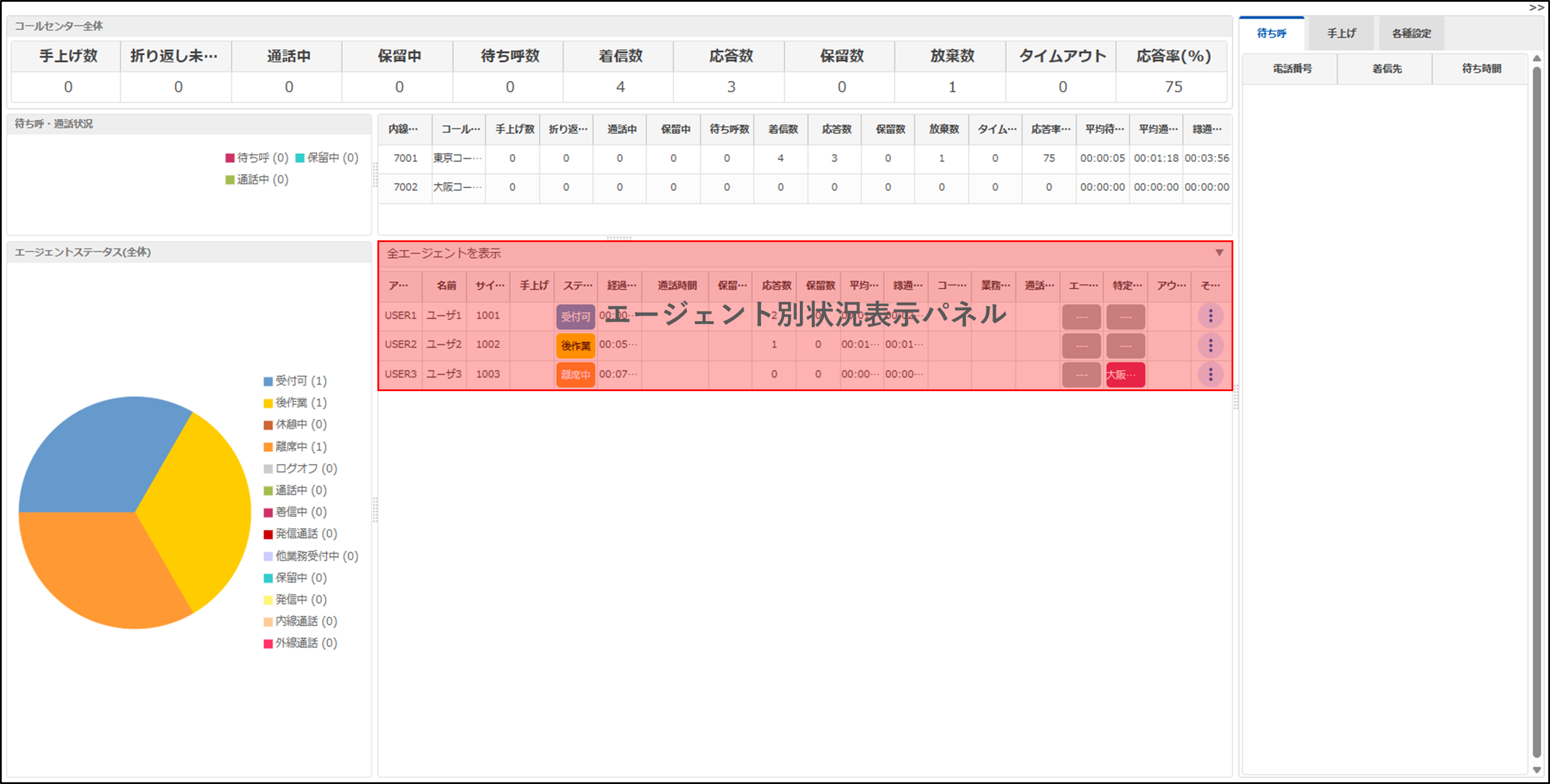
Task: Open USER1 row three-dot menu
Action: [x=1210, y=316]
